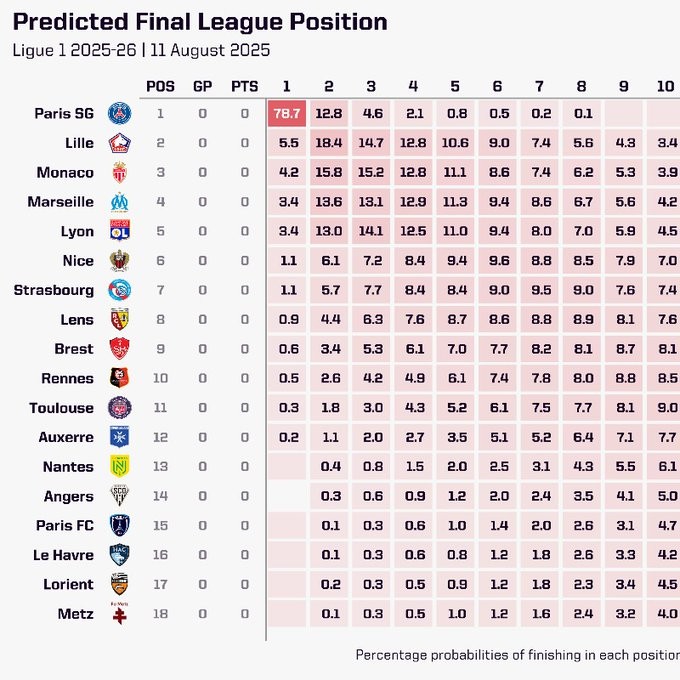Select the Monaco team crest
680x680 pixels.
[x=119, y=172]
